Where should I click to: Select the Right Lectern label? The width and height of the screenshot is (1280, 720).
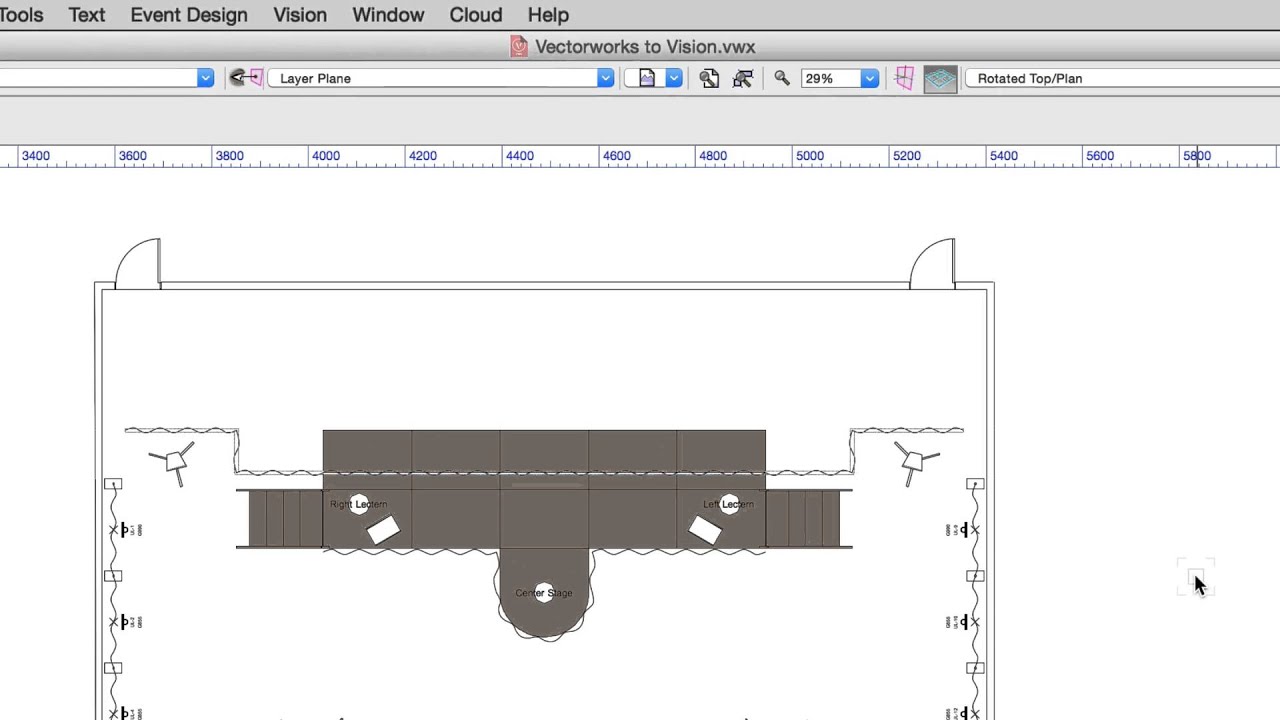click(x=358, y=504)
